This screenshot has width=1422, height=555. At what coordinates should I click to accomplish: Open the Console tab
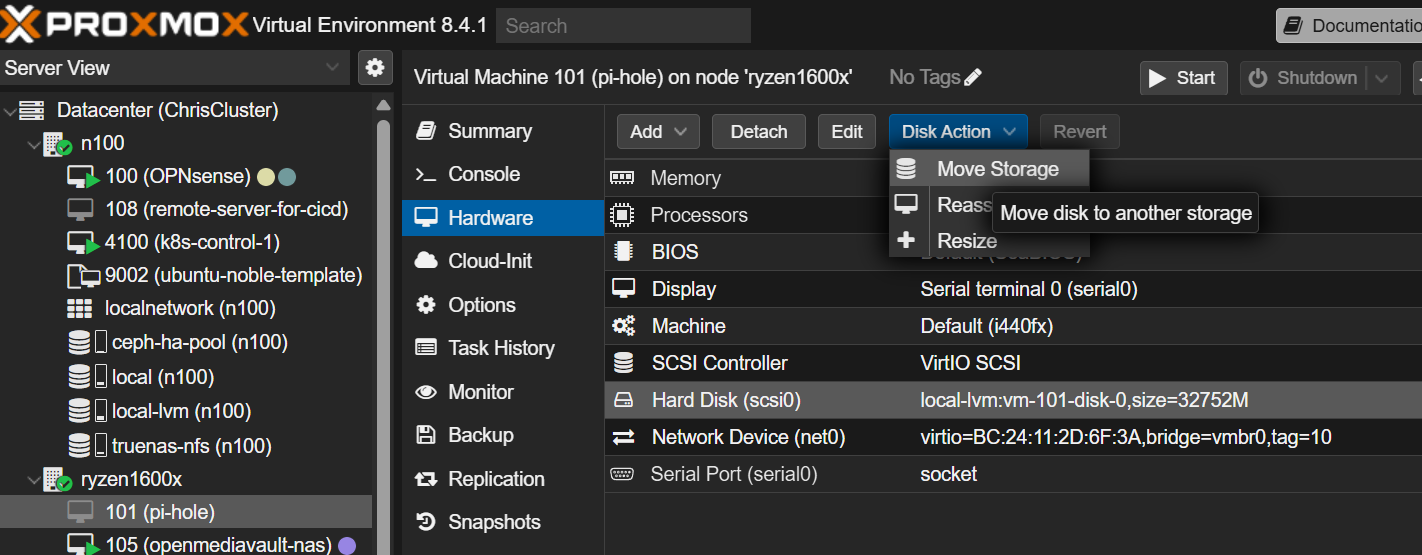tap(503, 174)
